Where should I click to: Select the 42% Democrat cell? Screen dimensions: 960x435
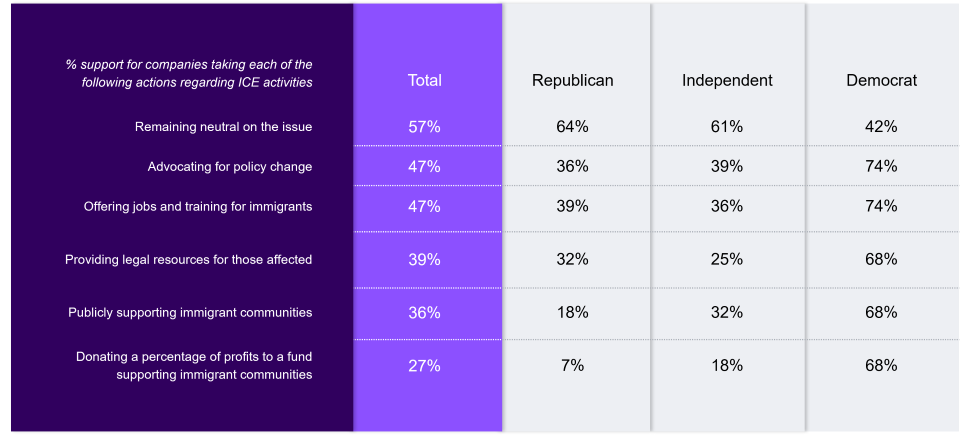coord(881,127)
